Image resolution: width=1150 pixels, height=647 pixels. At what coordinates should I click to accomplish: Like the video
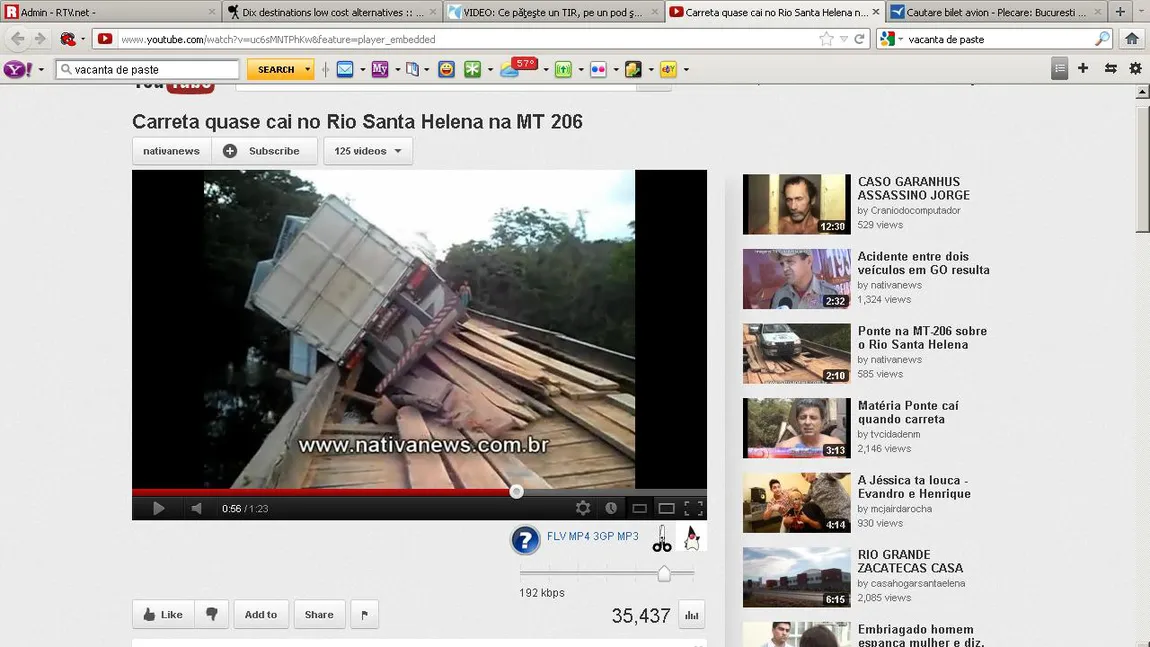[x=163, y=615]
